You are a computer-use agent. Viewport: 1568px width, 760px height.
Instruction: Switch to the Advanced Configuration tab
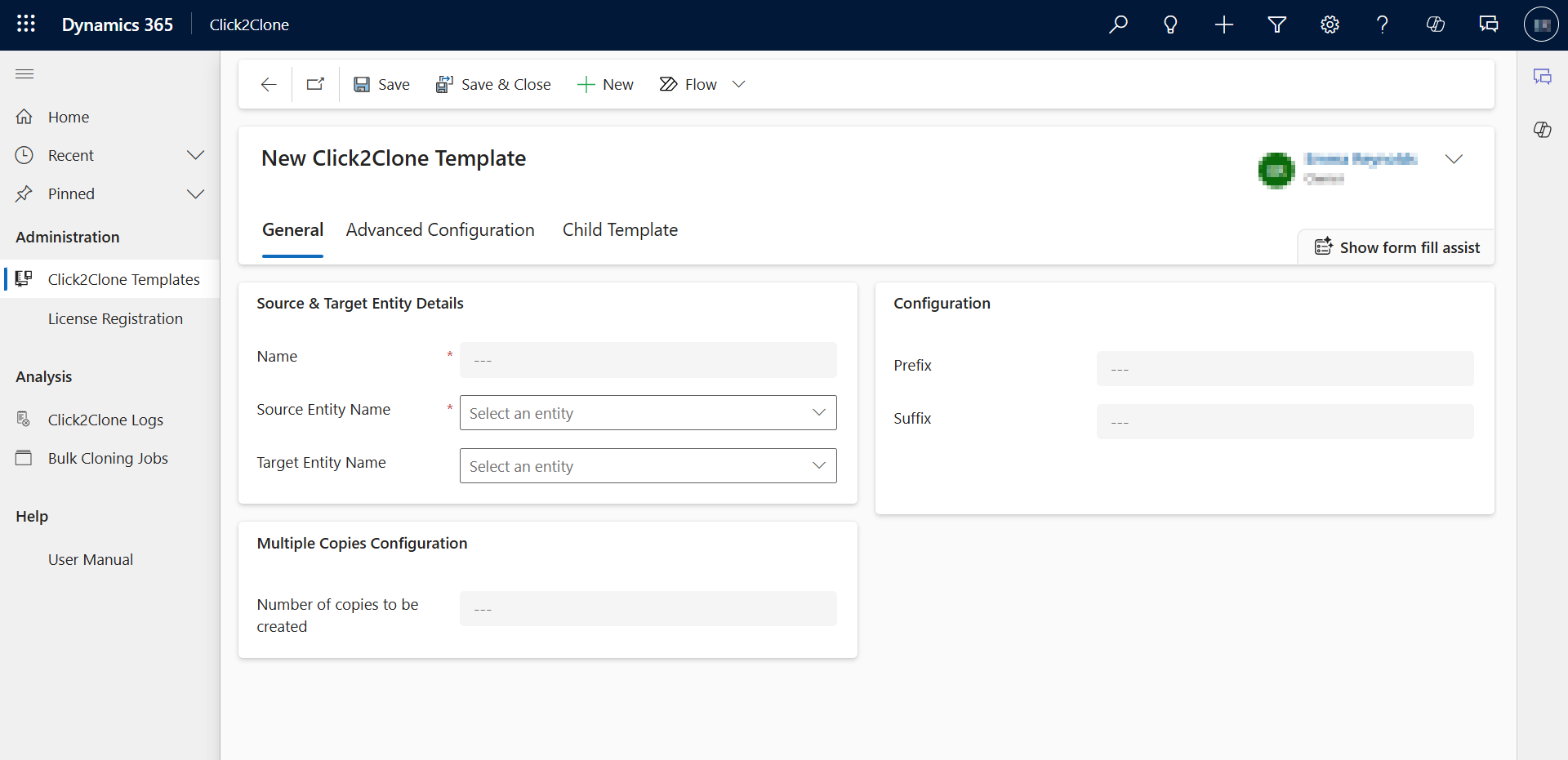click(440, 230)
